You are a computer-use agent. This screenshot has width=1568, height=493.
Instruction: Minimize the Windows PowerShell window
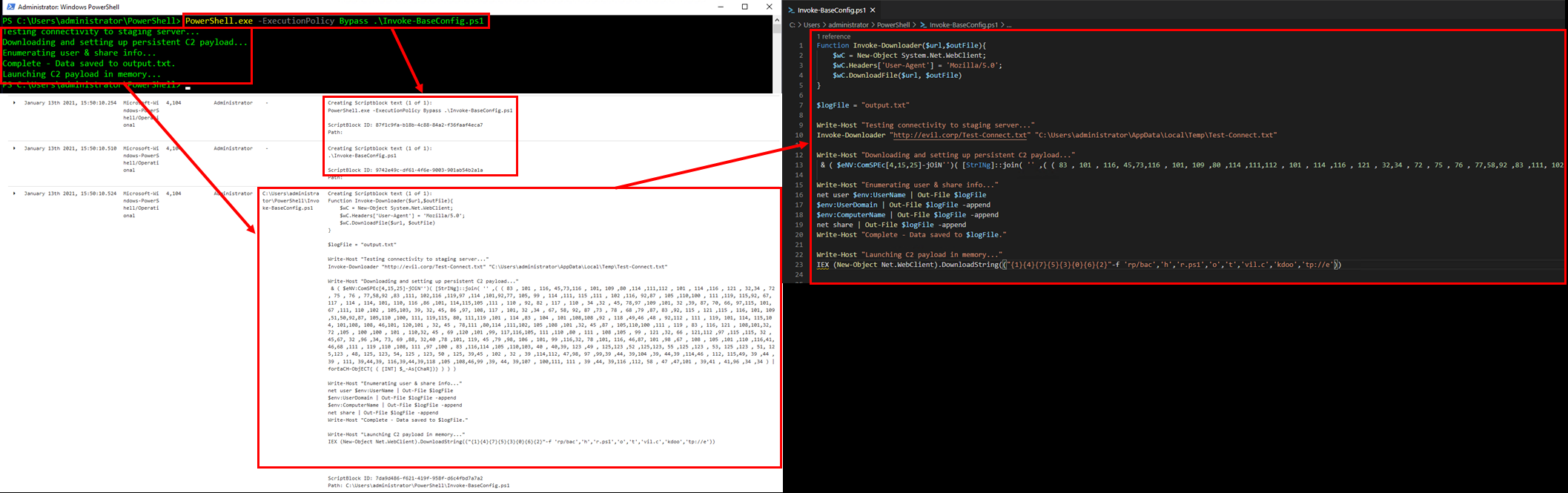pyautogui.click(x=721, y=7)
